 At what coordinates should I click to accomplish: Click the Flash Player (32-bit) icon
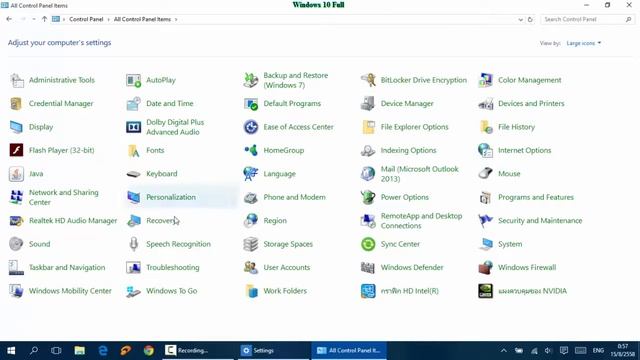17,150
